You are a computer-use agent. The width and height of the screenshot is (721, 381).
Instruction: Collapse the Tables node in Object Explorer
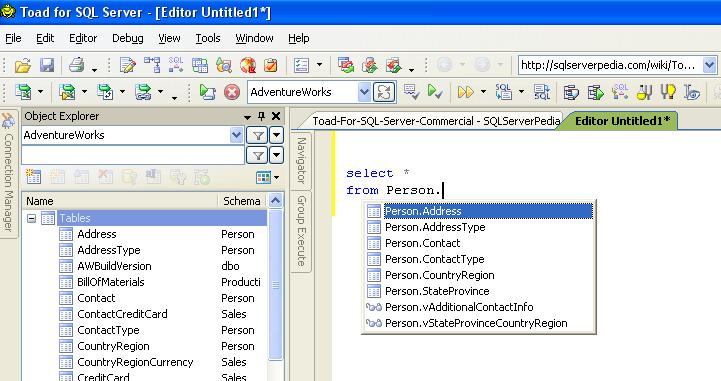31,218
